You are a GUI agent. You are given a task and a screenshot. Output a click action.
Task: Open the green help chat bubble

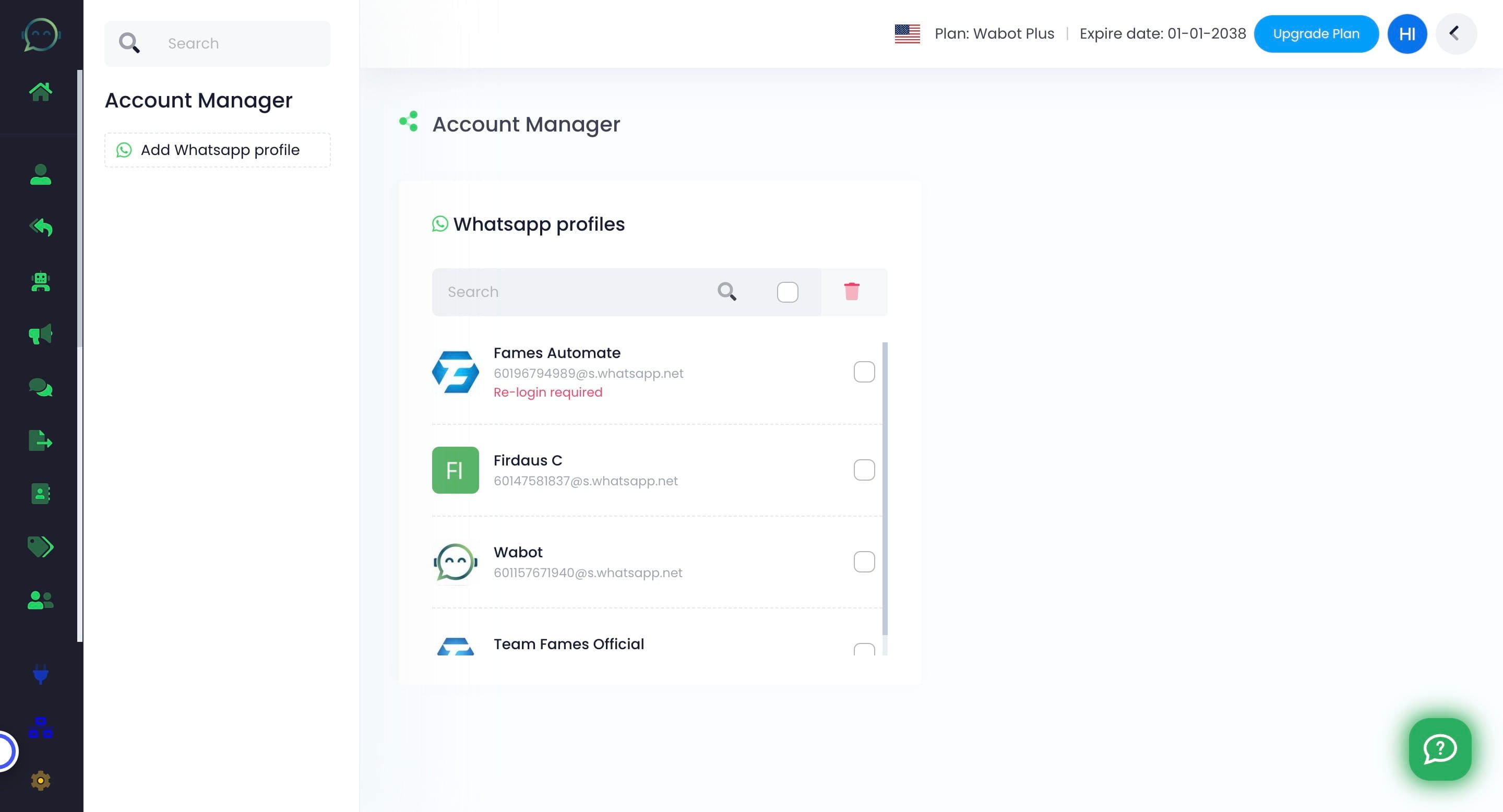click(x=1439, y=749)
